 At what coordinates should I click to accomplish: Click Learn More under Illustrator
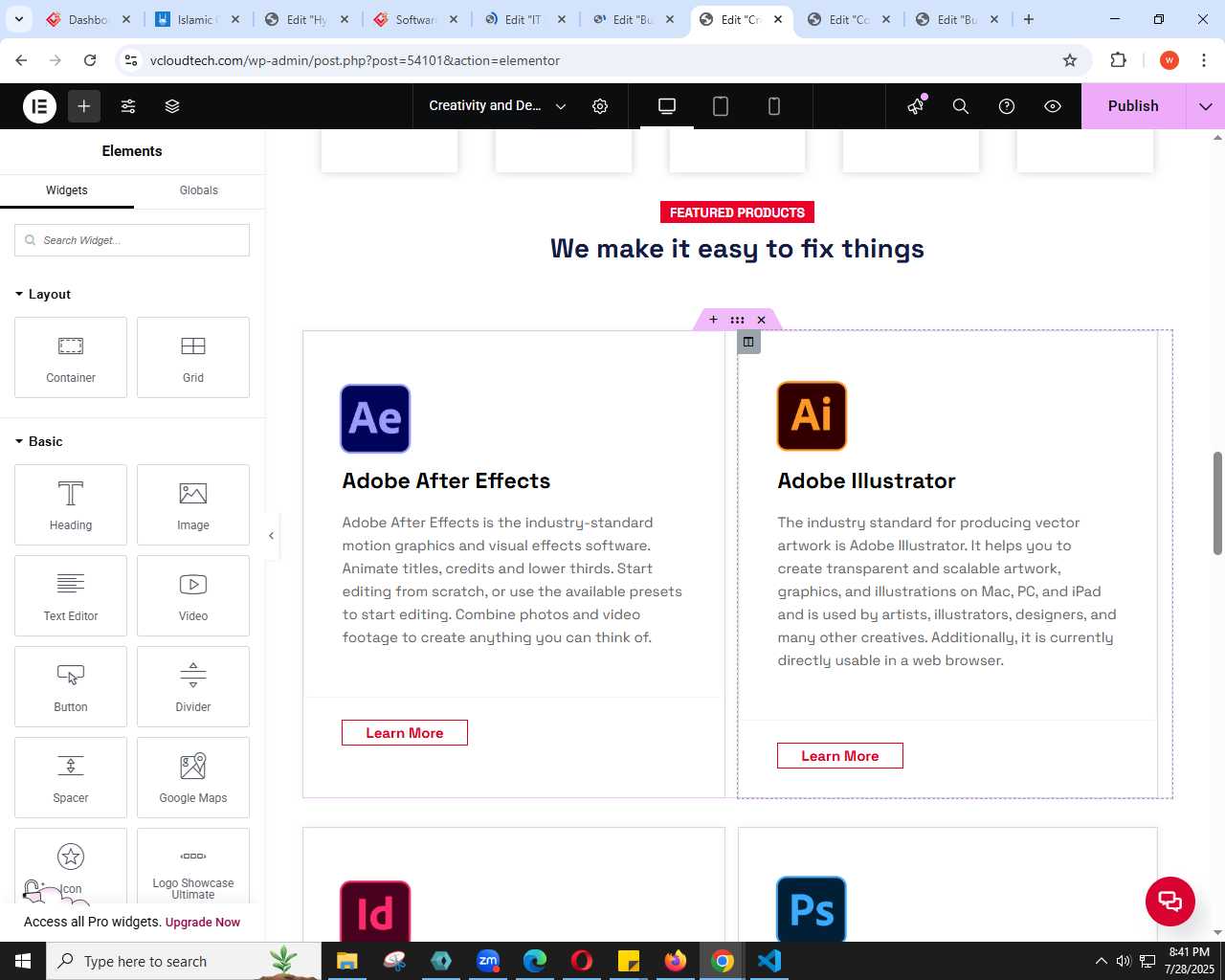click(840, 756)
